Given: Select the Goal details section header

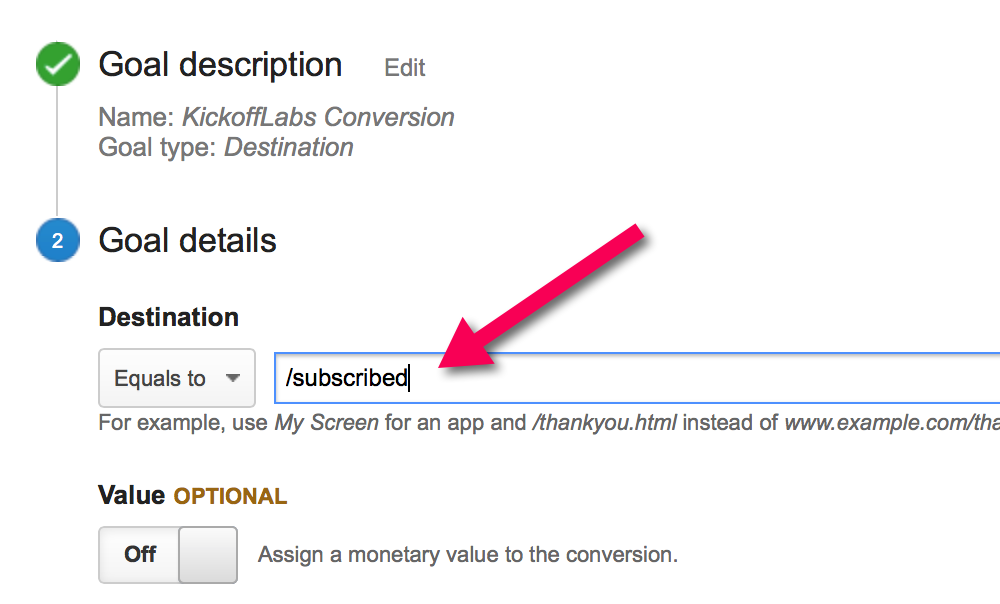Looking at the screenshot, I should tap(187, 240).
